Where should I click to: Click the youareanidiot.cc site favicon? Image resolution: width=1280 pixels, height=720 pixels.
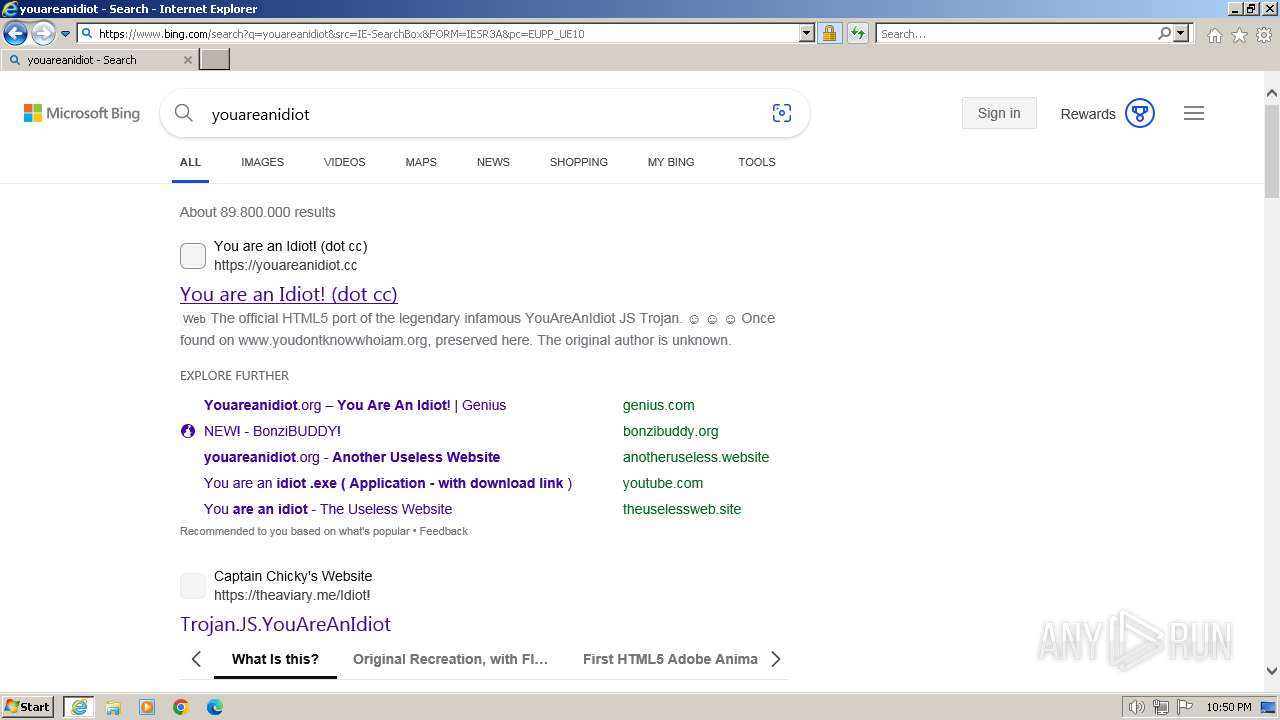coord(193,256)
